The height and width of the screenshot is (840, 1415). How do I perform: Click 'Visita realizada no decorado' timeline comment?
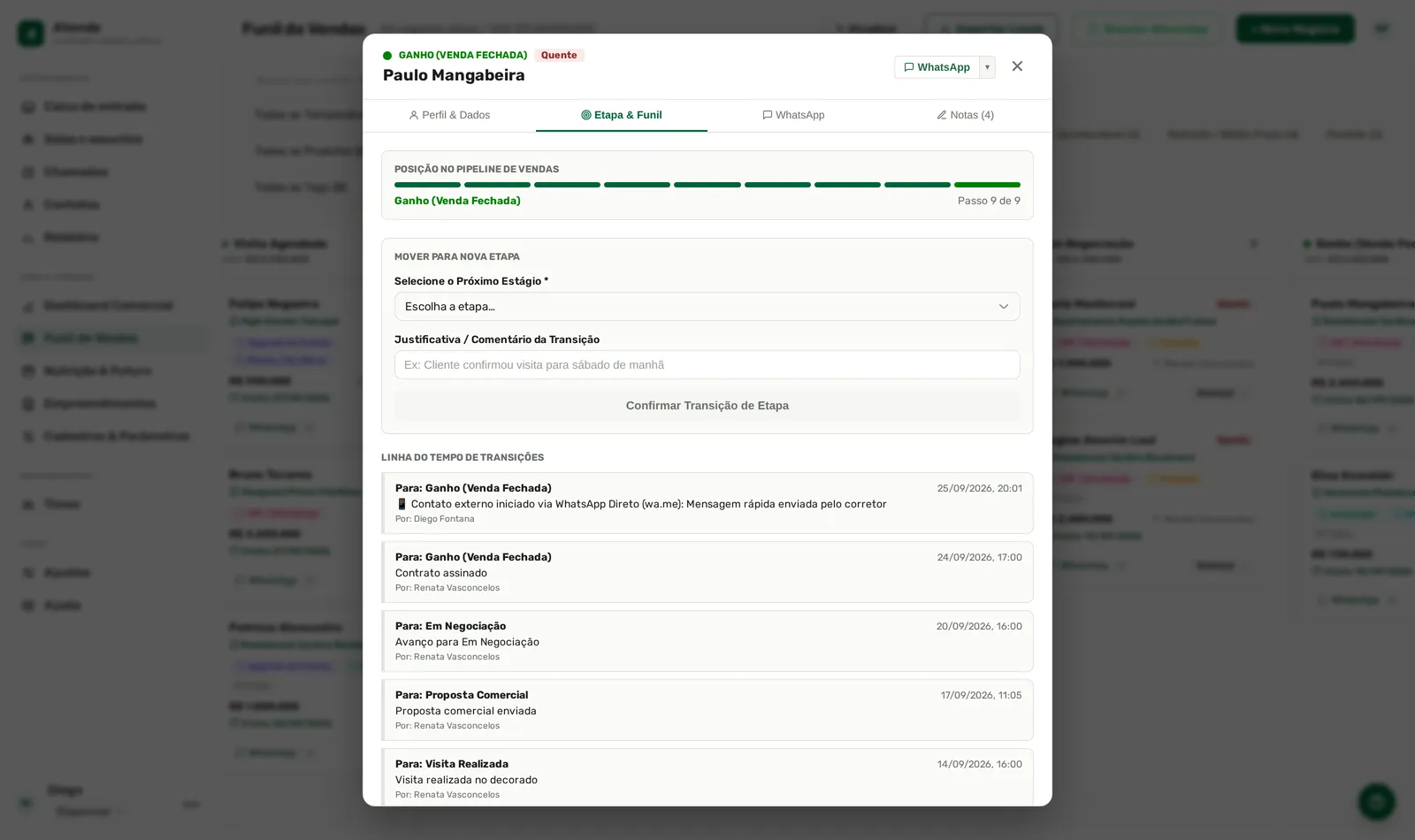466,780
